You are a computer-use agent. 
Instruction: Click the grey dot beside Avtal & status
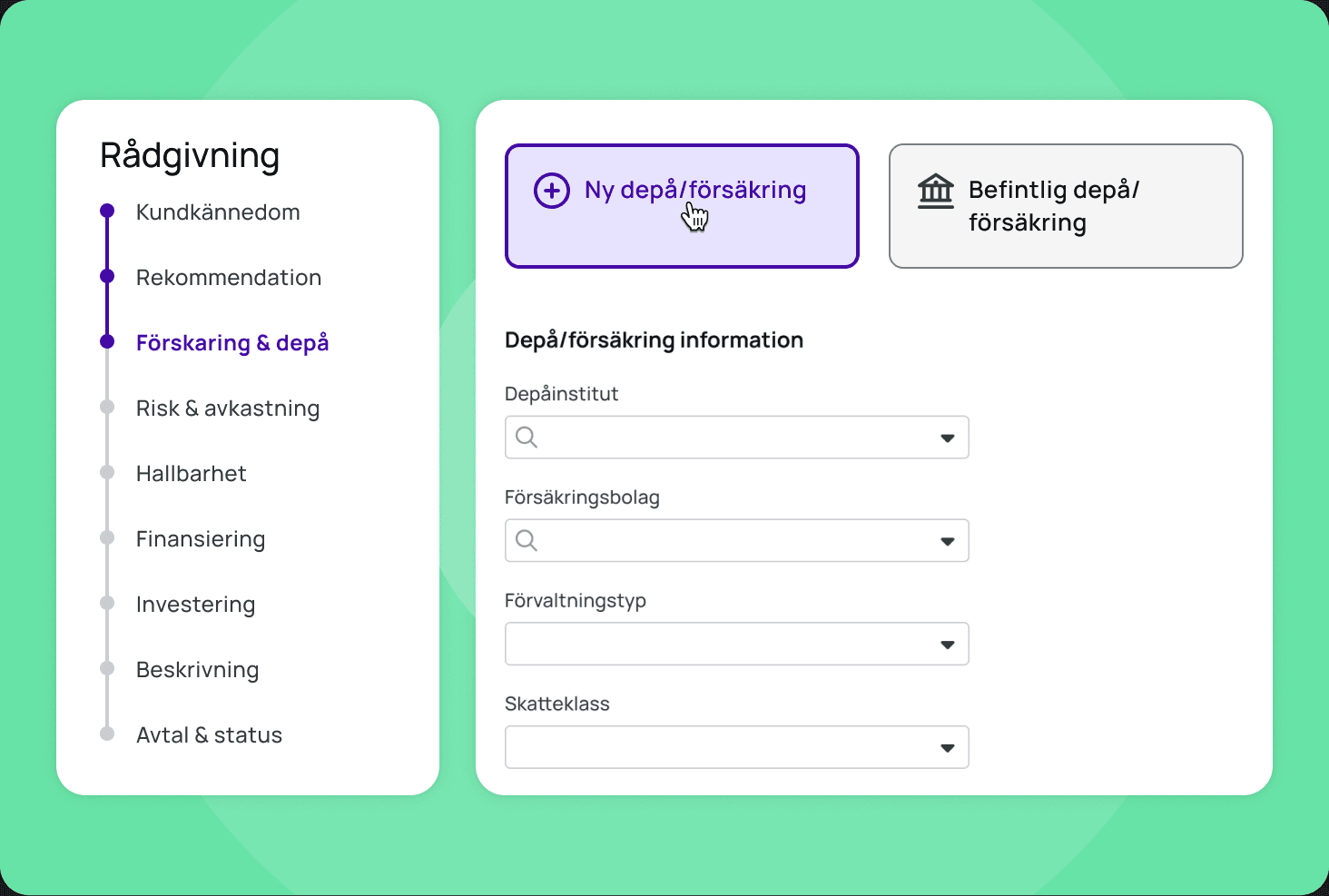[x=107, y=734]
